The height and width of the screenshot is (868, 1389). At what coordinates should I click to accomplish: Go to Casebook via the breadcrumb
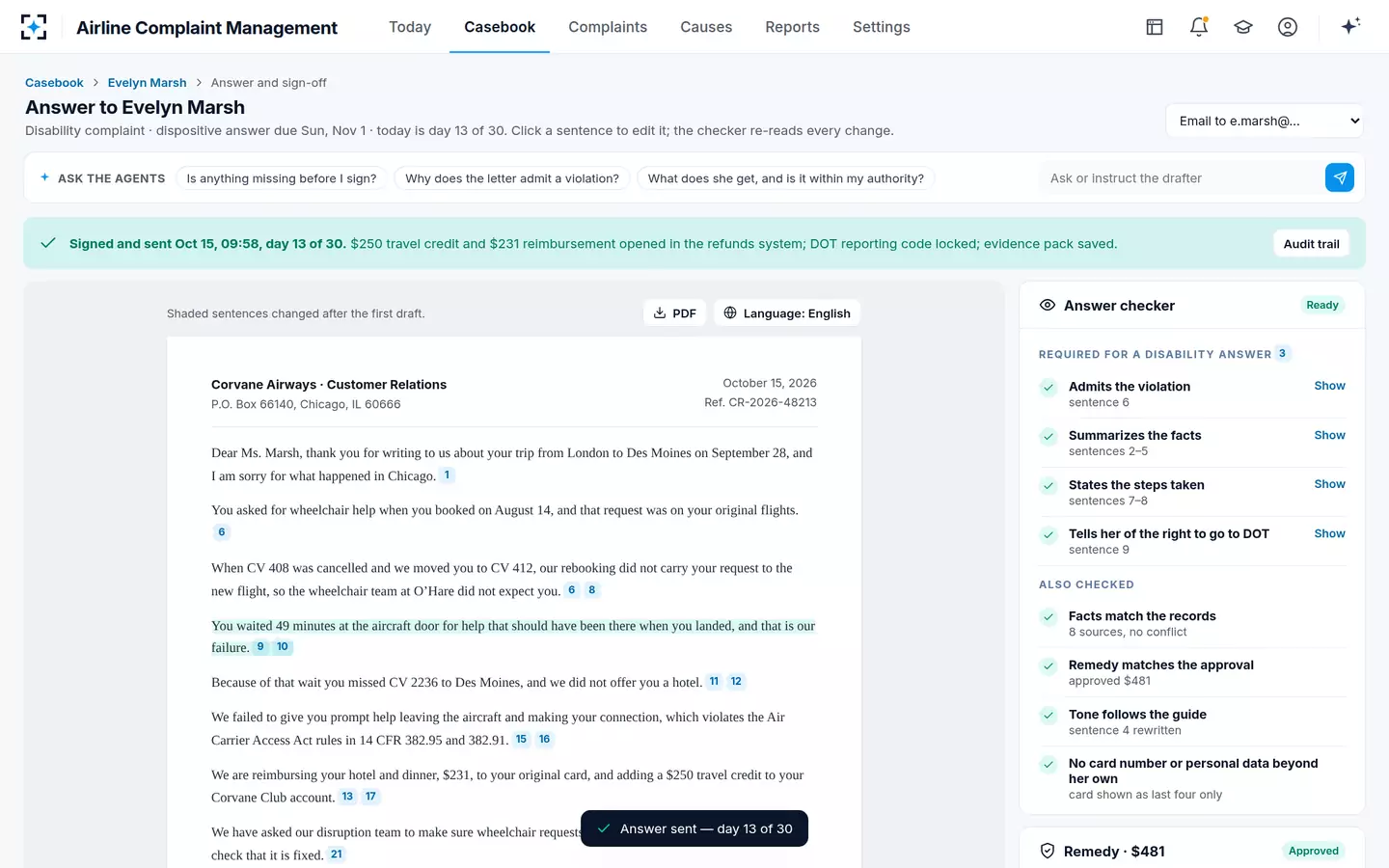pos(54,83)
